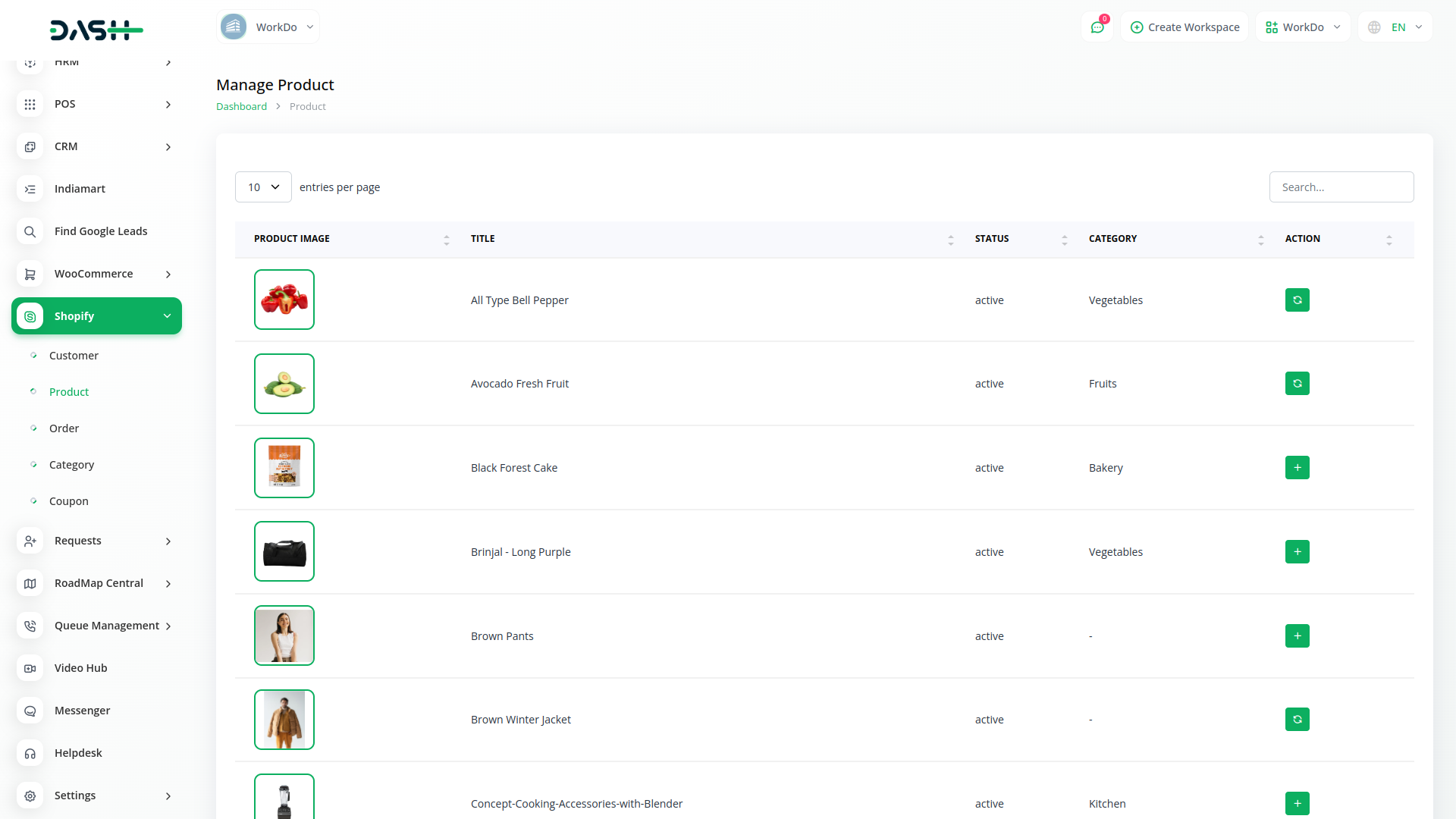Click sync icon for All Type Bell Pepper

(1297, 300)
